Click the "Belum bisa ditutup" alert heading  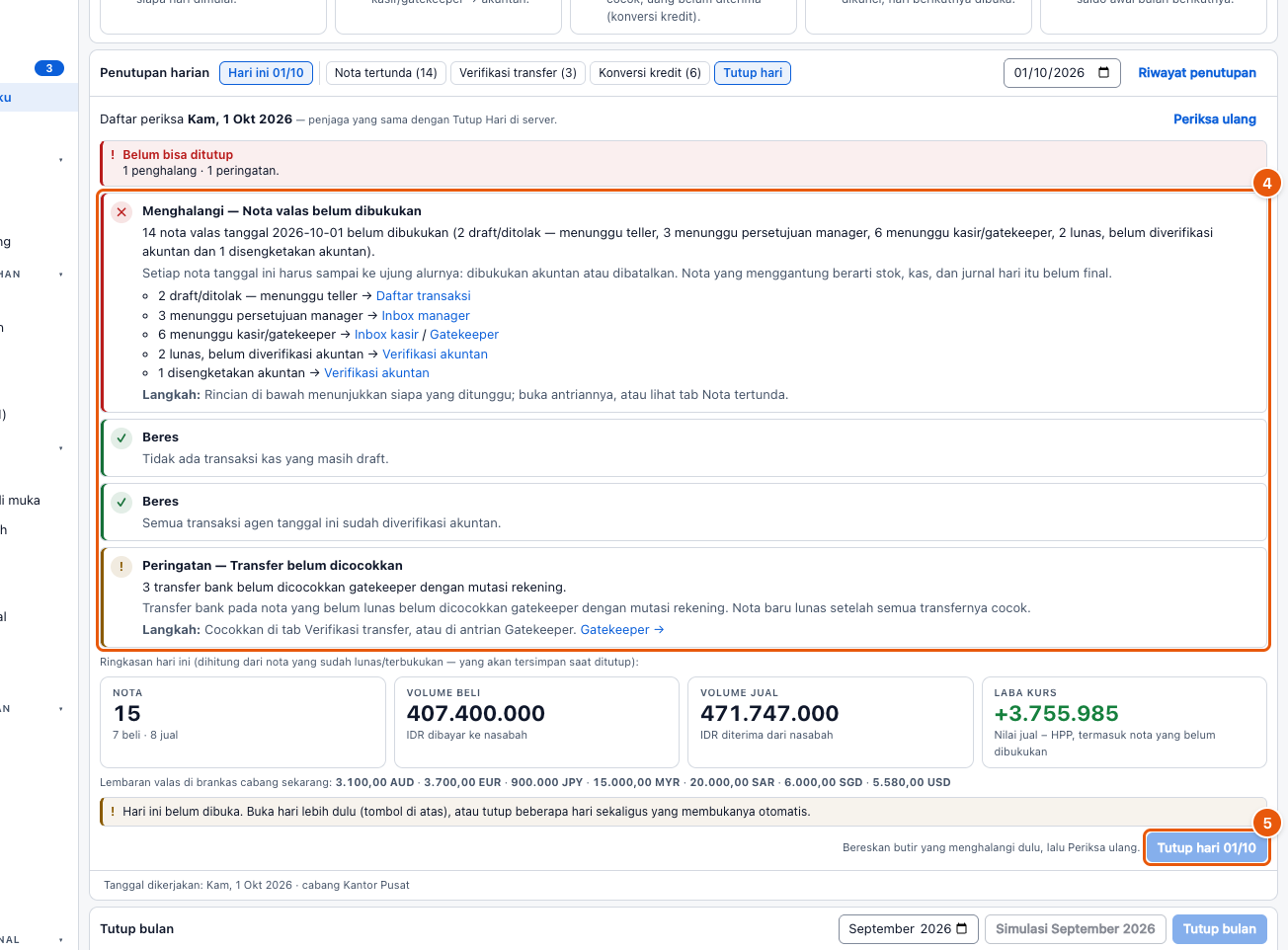pos(178,155)
